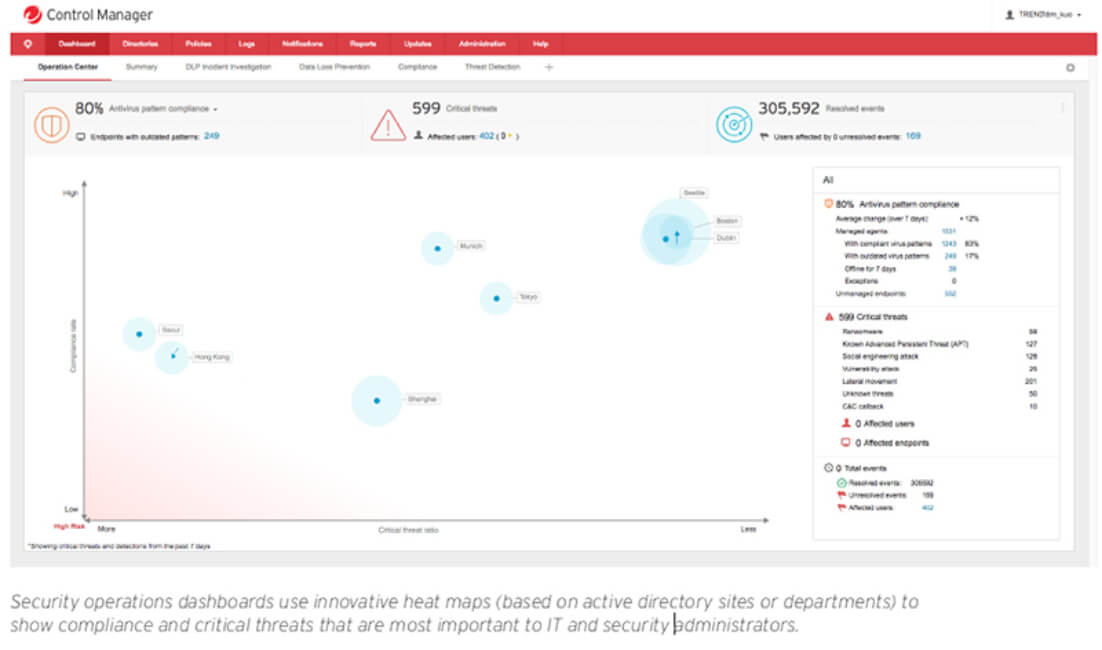Select the Munich bubble on the heat map
The height and width of the screenshot is (650, 1102).
tap(437, 248)
